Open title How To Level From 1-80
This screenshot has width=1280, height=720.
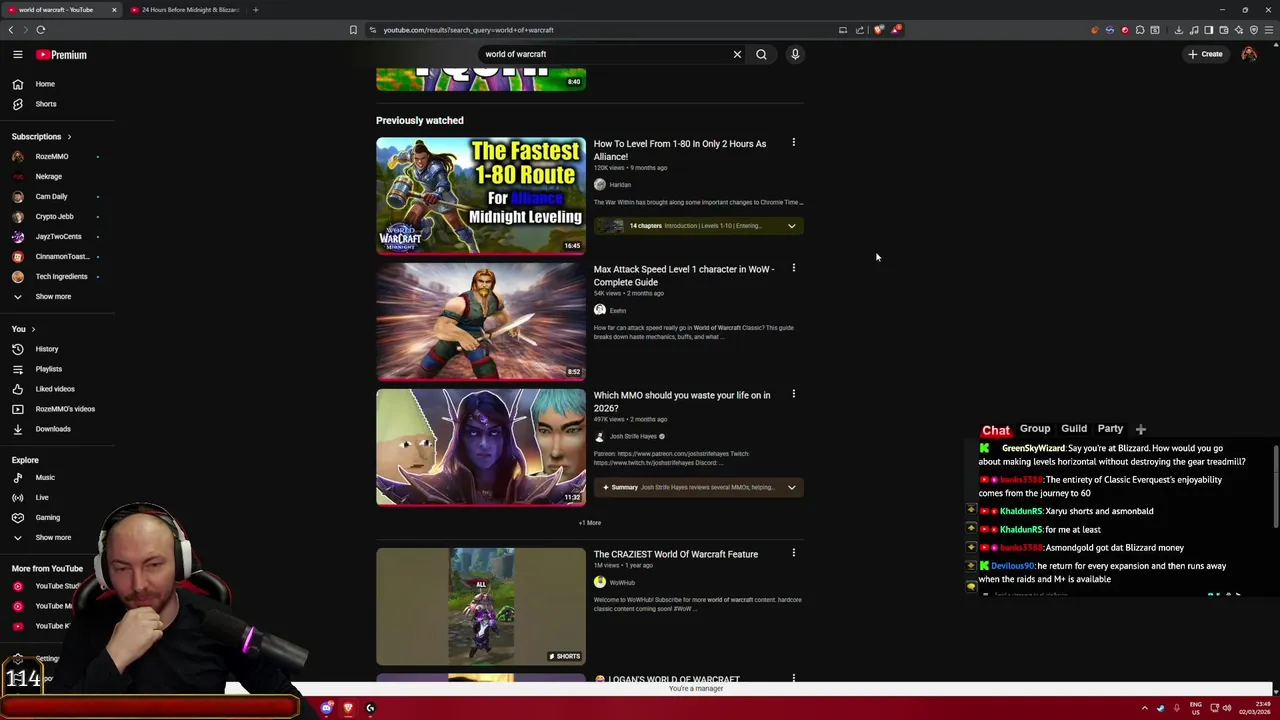click(680, 150)
